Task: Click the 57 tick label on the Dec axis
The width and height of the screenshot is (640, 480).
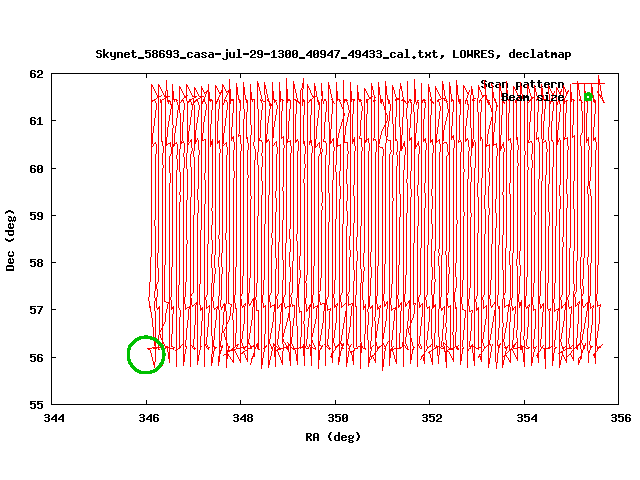Action: 36,310
